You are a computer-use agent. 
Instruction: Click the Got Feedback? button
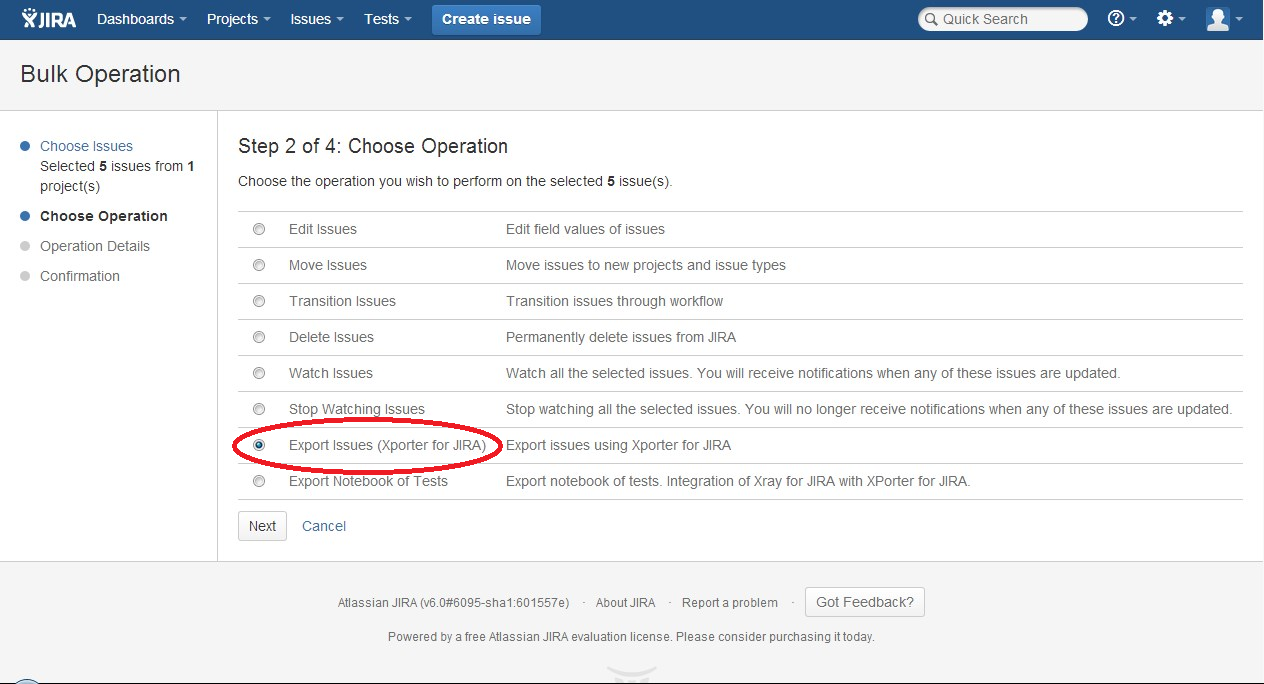pyautogui.click(x=865, y=602)
